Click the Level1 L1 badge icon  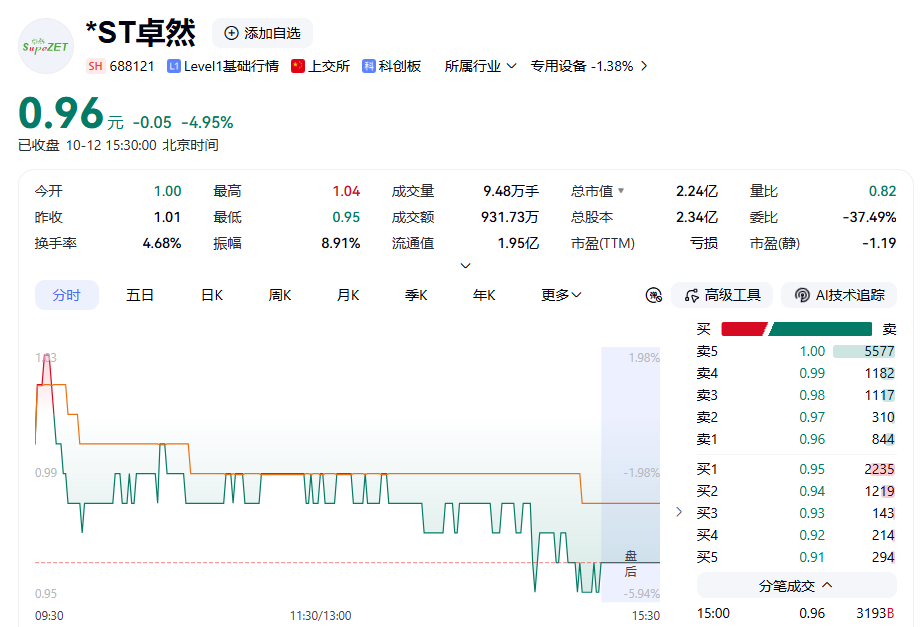173,66
